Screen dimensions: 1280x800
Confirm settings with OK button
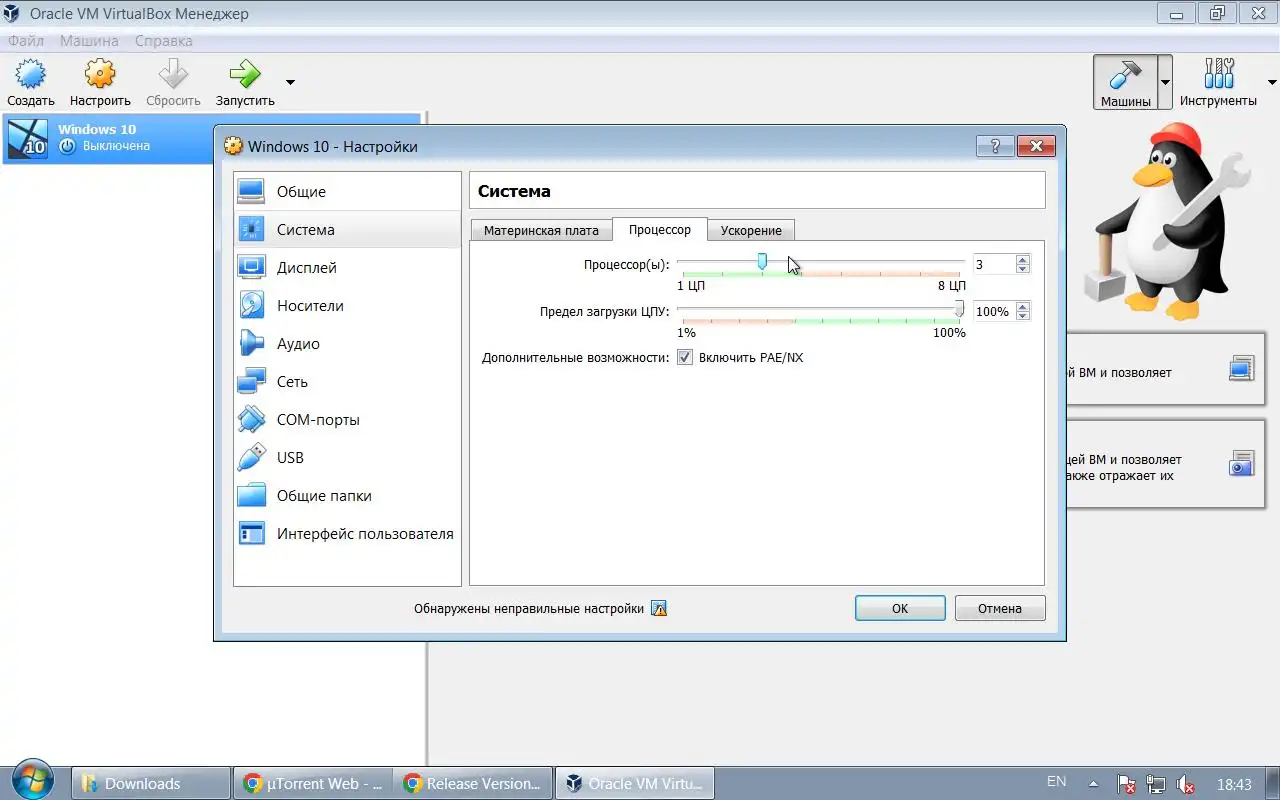point(900,608)
